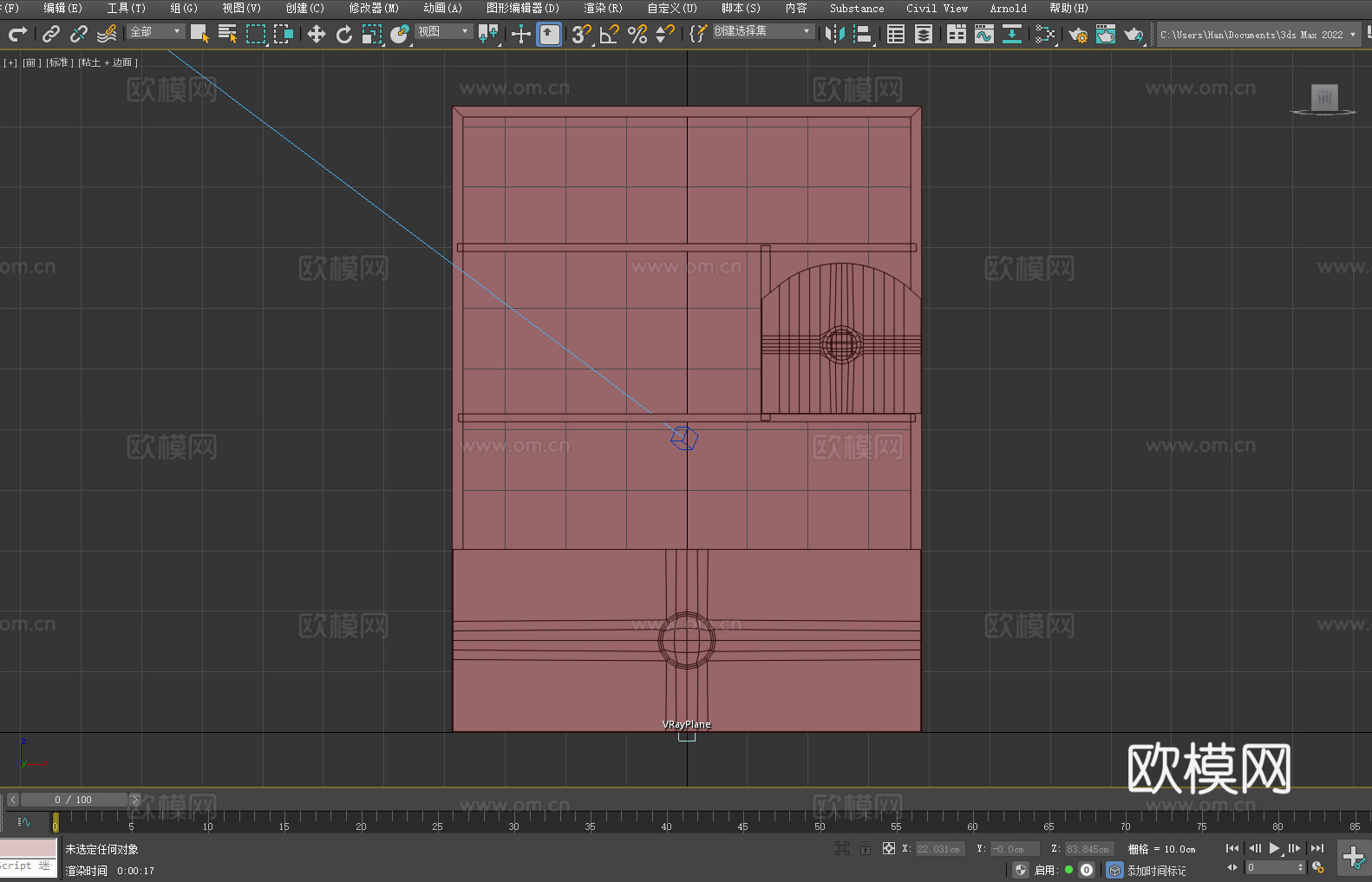The image size is (1372, 882).
Task: Open the Schematic View icon
Action: [1045, 34]
